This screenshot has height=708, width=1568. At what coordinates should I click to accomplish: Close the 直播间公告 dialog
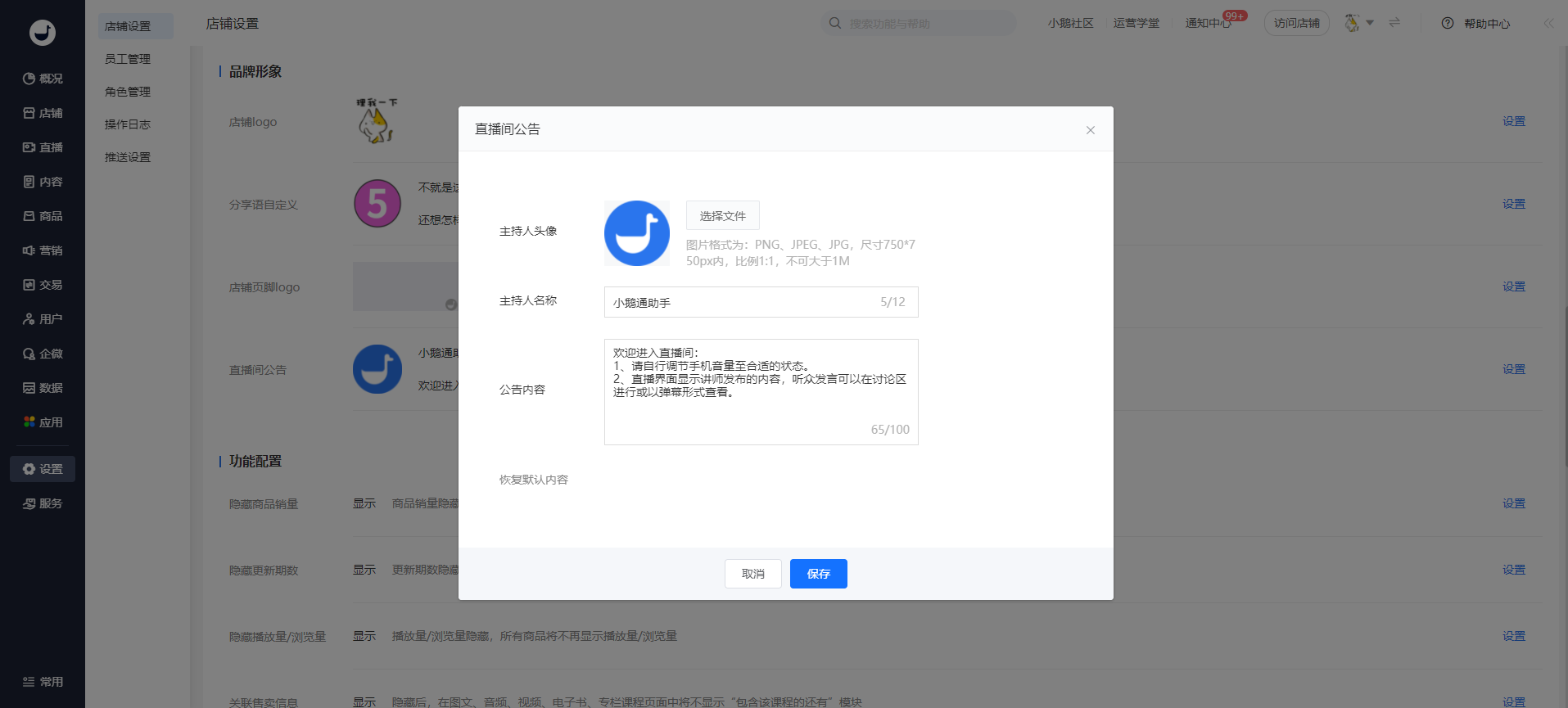tap(1090, 130)
